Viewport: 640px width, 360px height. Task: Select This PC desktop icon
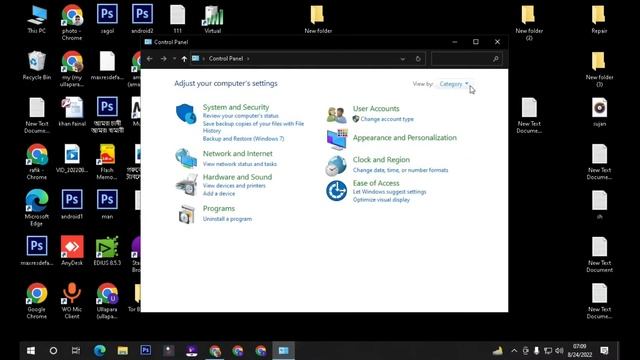tap(37, 20)
